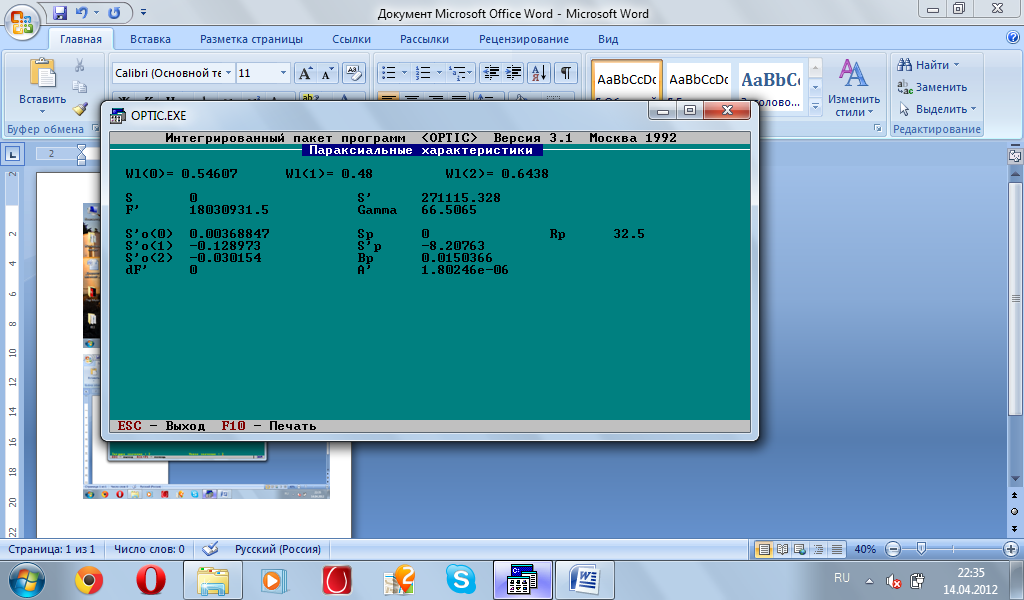Open the Выделить dropdown
The image size is (1024, 600).
[x=973, y=109]
